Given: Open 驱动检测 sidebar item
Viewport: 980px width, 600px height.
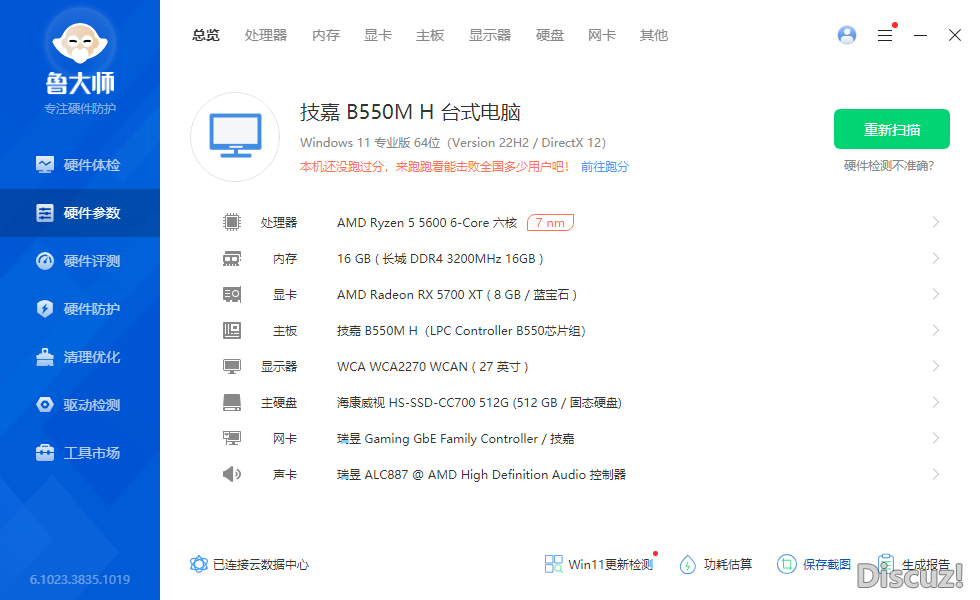Looking at the screenshot, I should click(80, 405).
